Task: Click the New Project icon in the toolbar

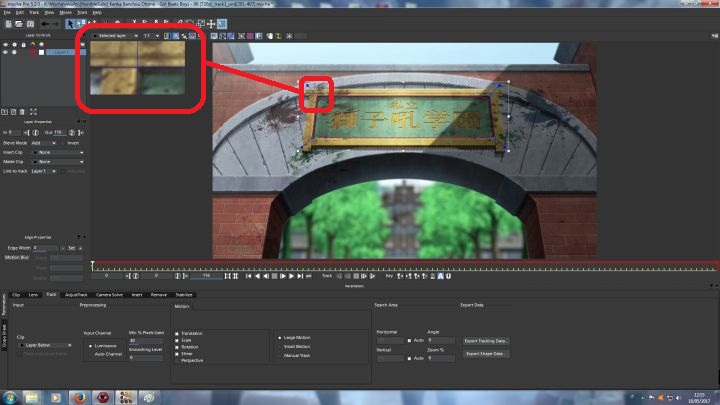Action: coord(9,24)
